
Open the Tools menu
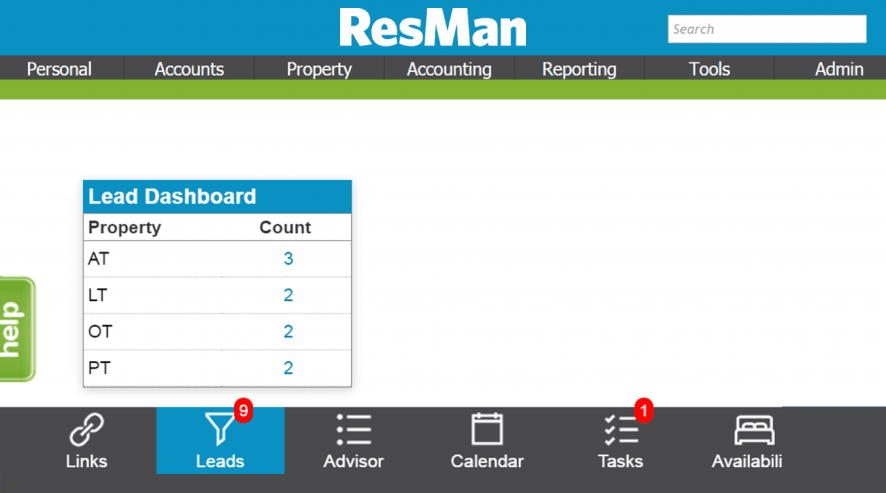(x=709, y=69)
